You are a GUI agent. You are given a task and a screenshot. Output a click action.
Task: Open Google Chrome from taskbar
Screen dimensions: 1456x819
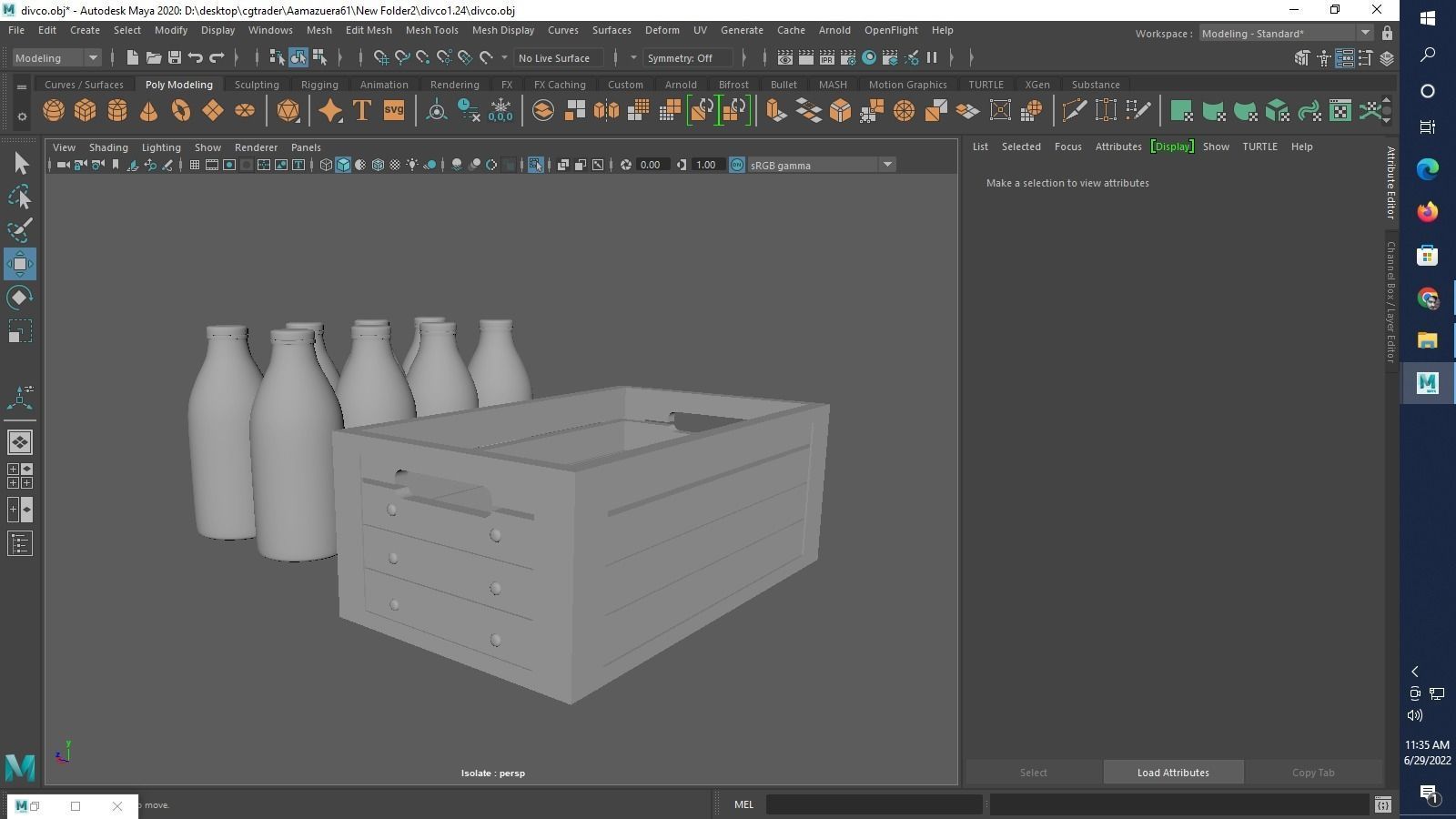point(1427,298)
